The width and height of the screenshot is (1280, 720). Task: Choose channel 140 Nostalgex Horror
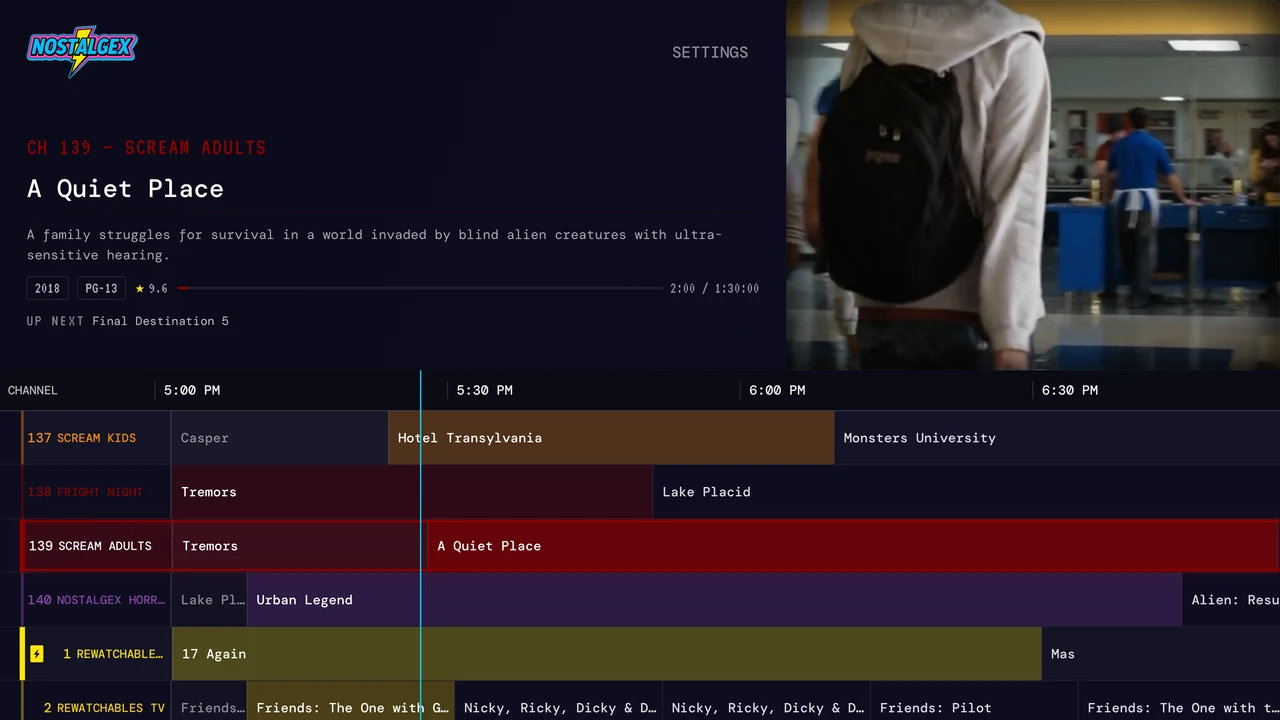click(96, 600)
